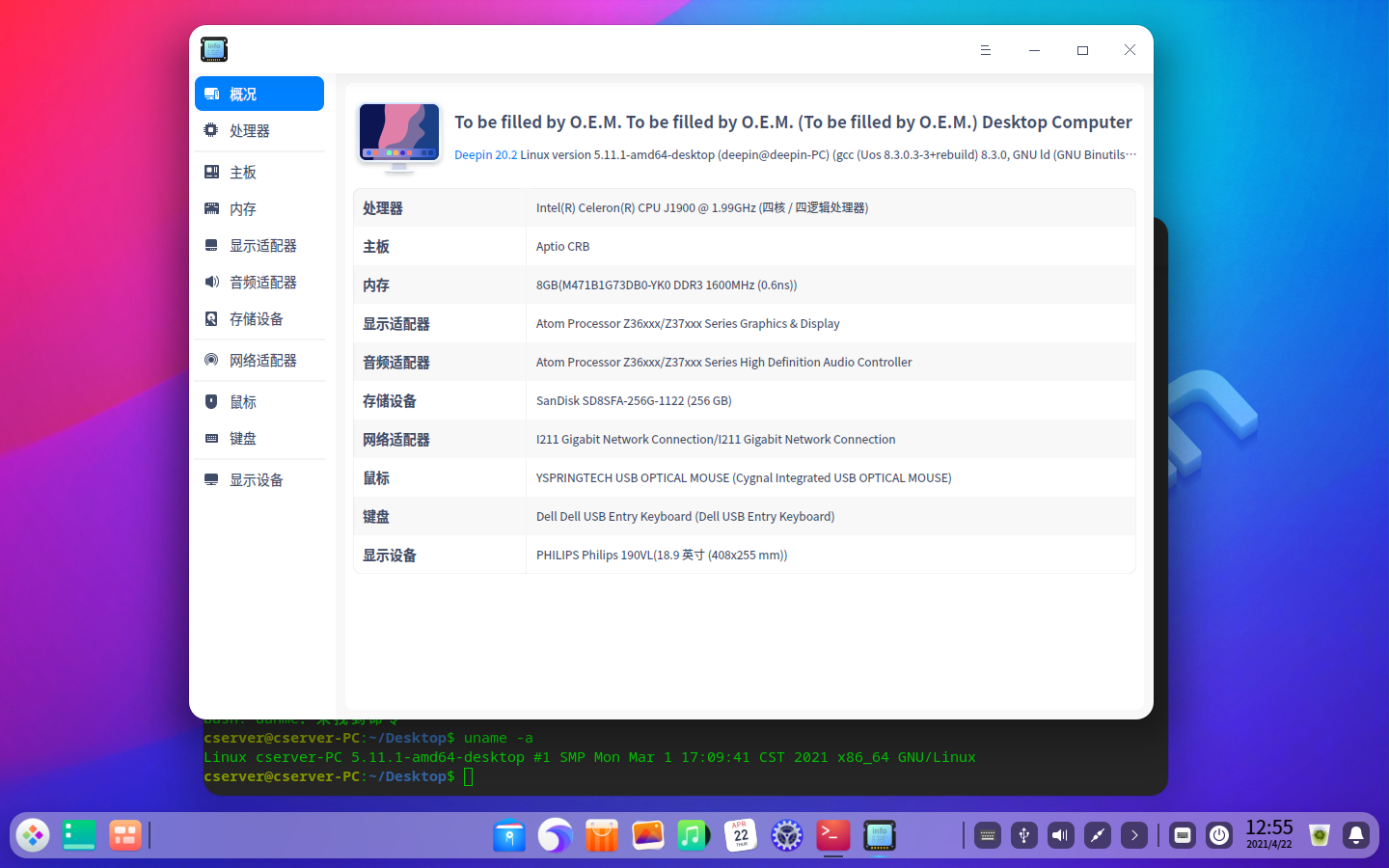
Task: Open the web browser dock icon
Action: click(x=556, y=835)
